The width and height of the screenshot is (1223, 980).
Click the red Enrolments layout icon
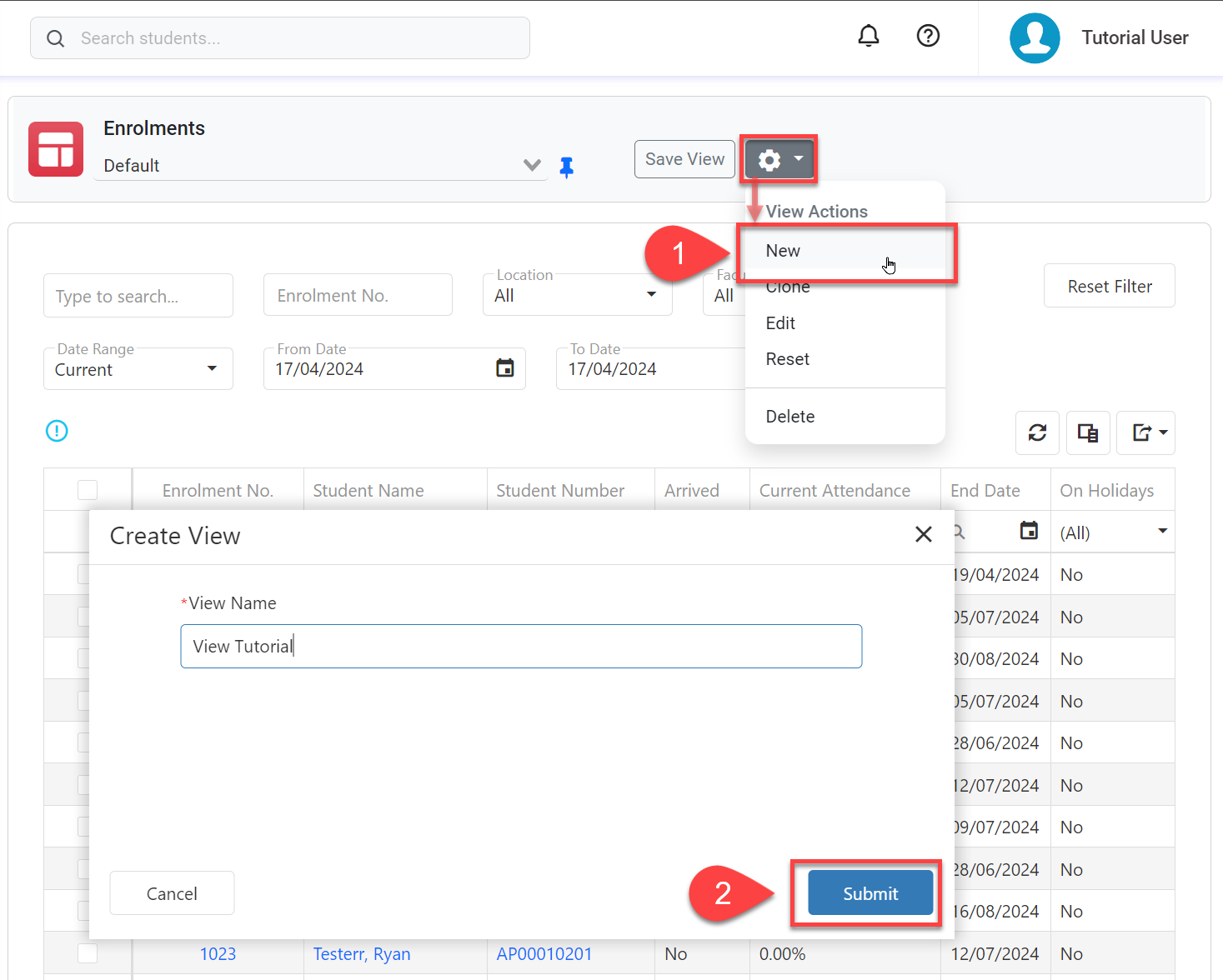tap(56, 149)
